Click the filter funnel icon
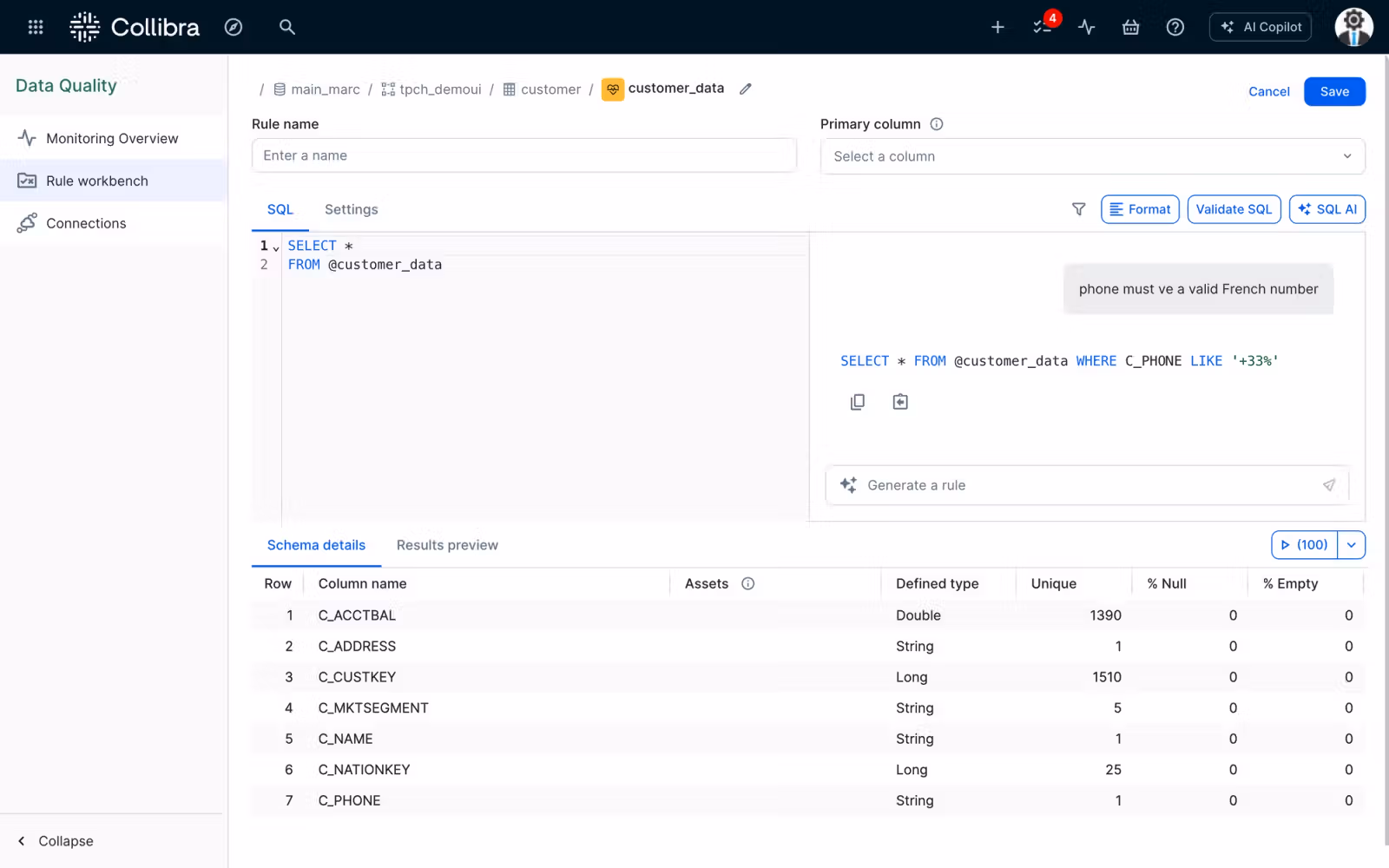This screenshot has width=1389, height=868. pyautogui.click(x=1078, y=209)
